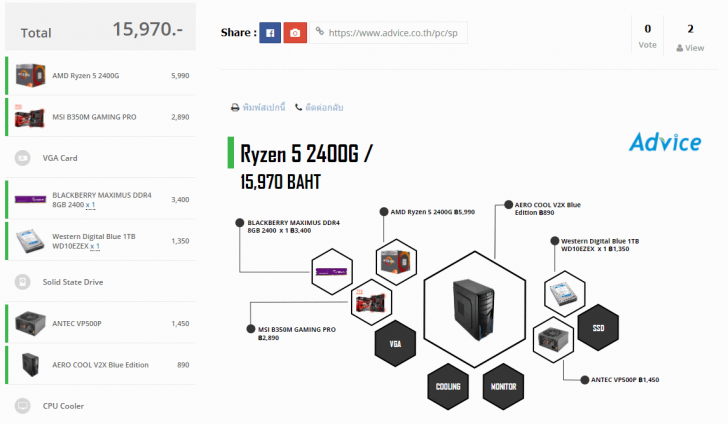This screenshot has height=424, width=728.
Task: Click the Total 15,970 price header
Action: tap(100, 28)
